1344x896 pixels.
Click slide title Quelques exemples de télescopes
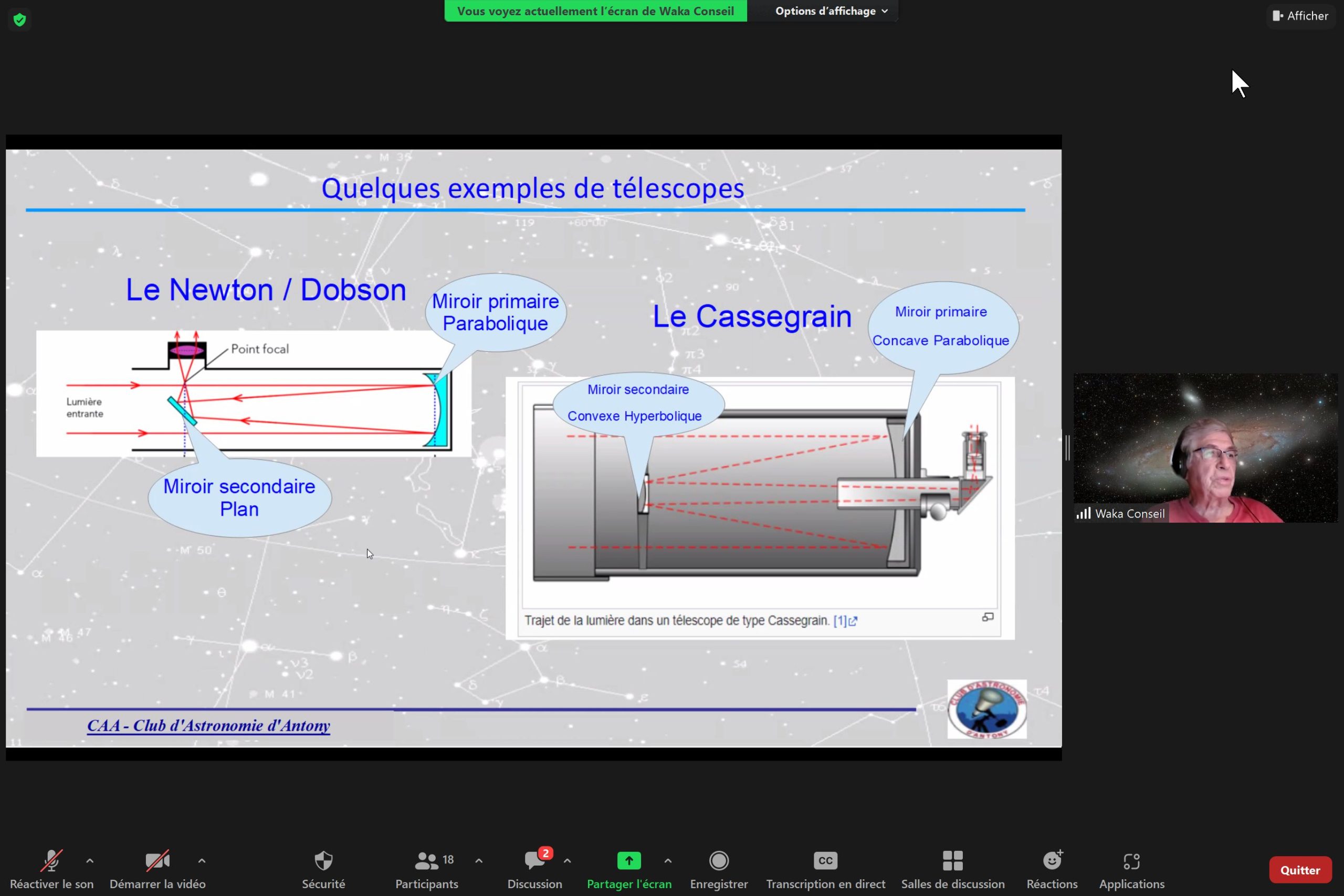point(532,188)
